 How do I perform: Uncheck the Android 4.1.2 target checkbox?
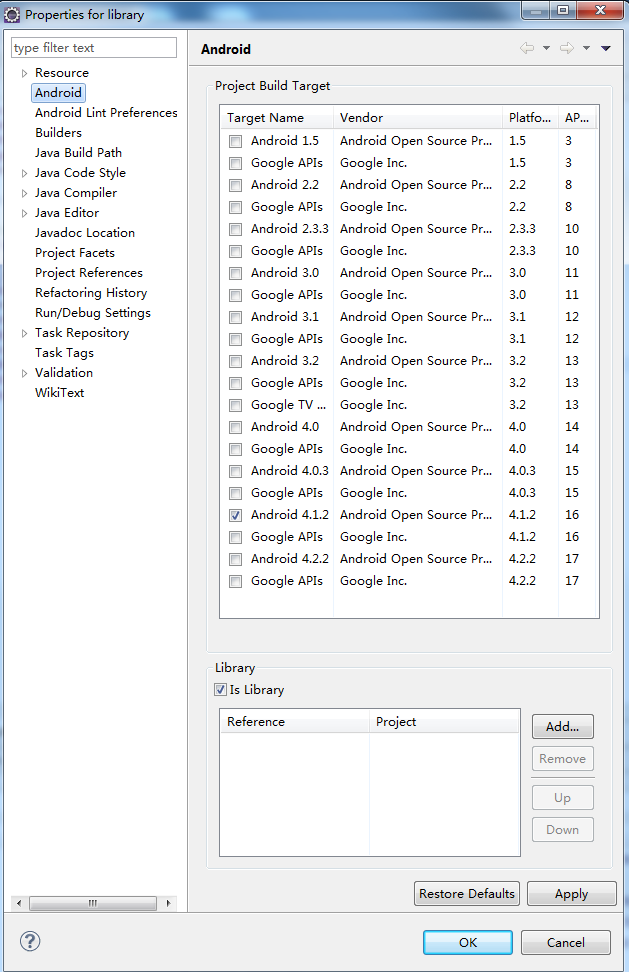(235, 515)
